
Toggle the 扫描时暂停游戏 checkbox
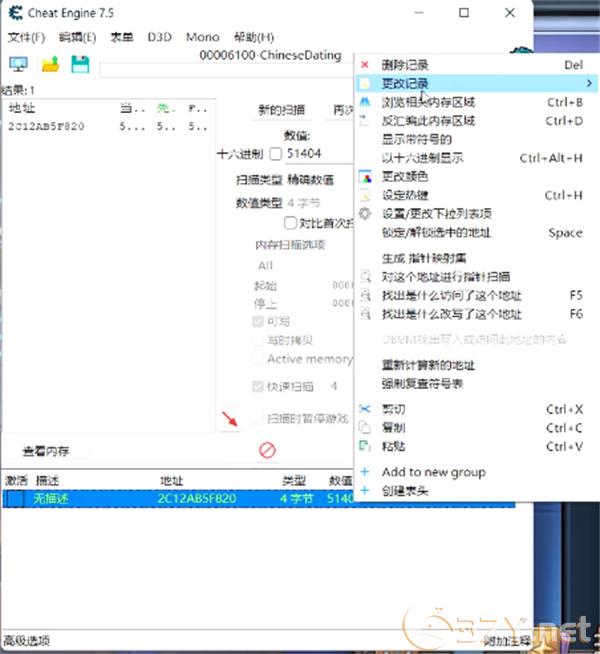258,418
